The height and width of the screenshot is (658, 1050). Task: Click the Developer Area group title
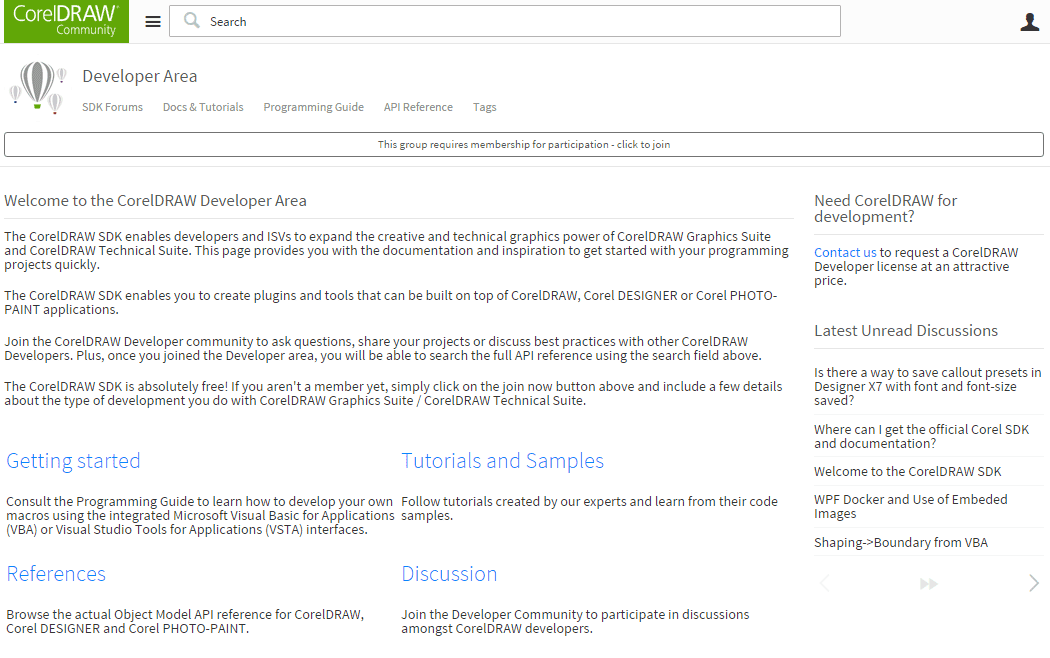pos(139,76)
